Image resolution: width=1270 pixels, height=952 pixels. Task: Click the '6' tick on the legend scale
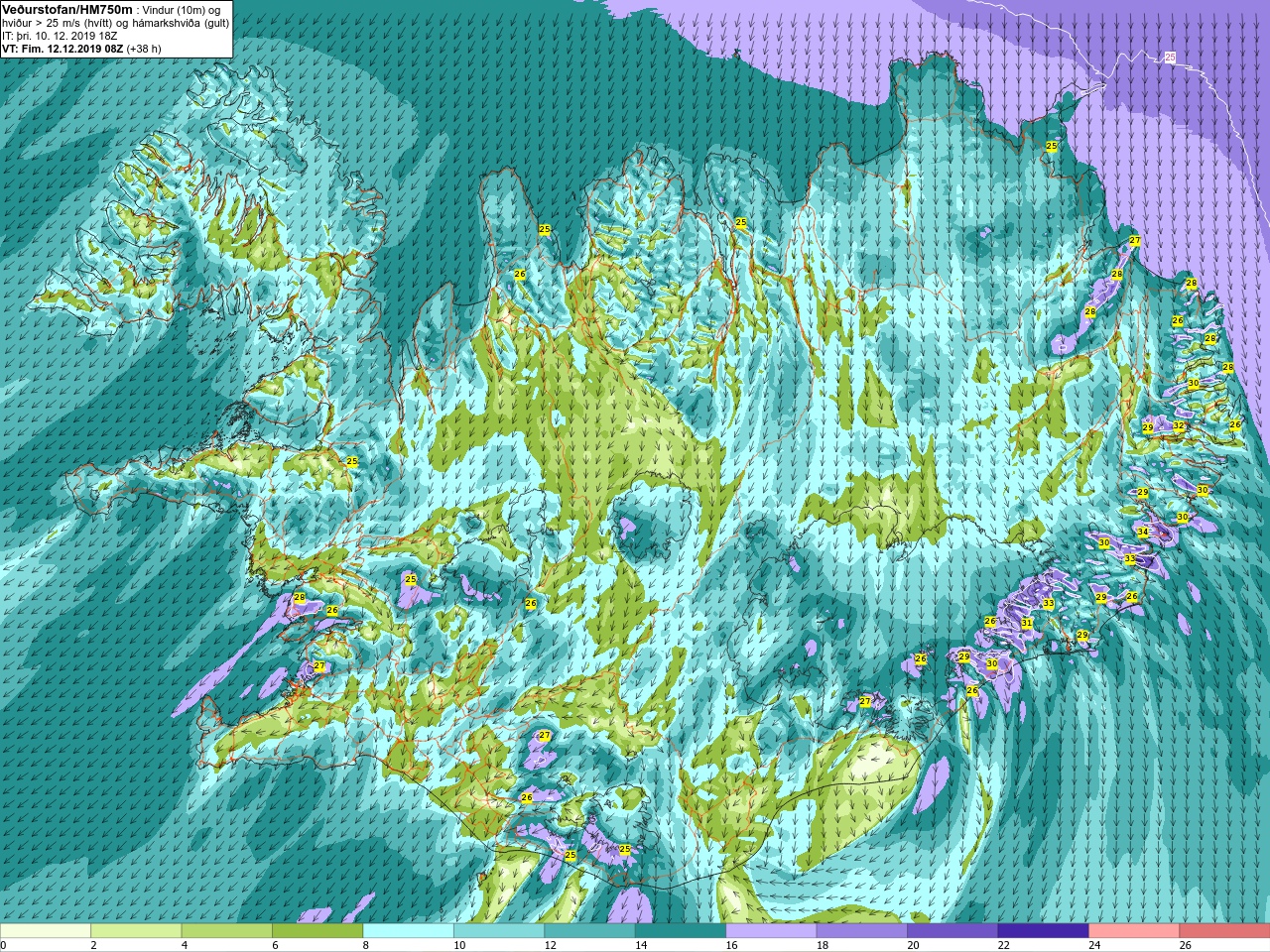pyautogui.click(x=274, y=946)
